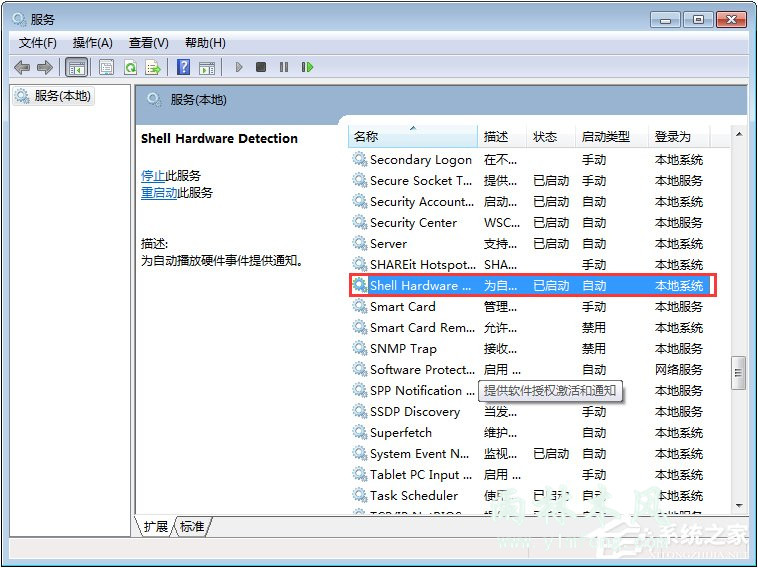Viewport: 758px width, 568px height.
Task: Click the Pause service icon
Action: tap(284, 67)
